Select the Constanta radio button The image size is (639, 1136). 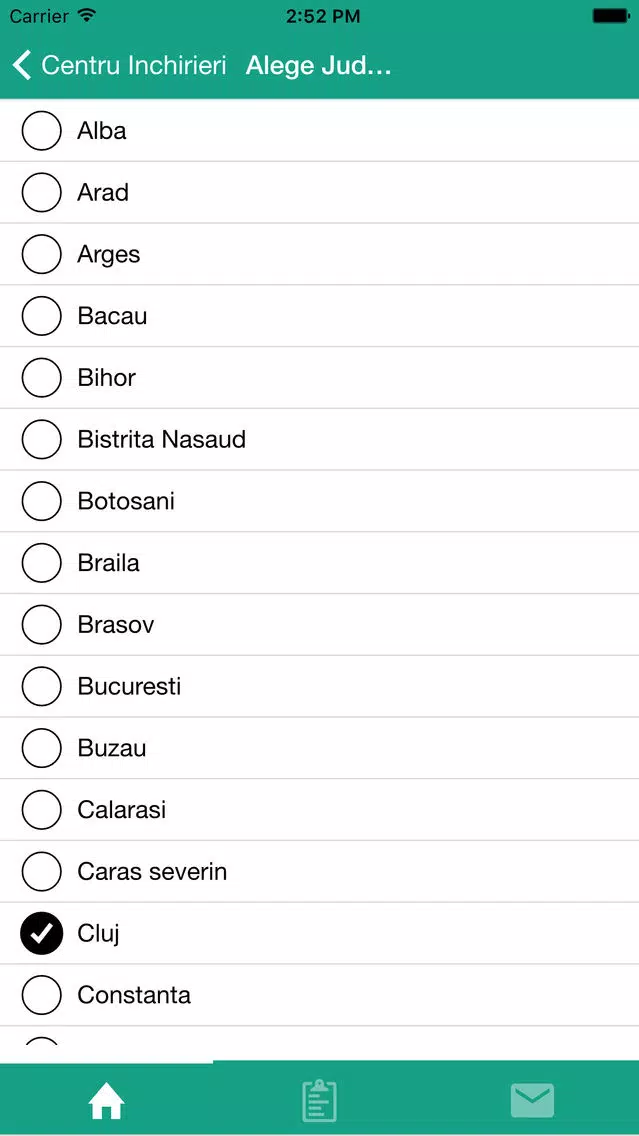[x=41, y=995]
